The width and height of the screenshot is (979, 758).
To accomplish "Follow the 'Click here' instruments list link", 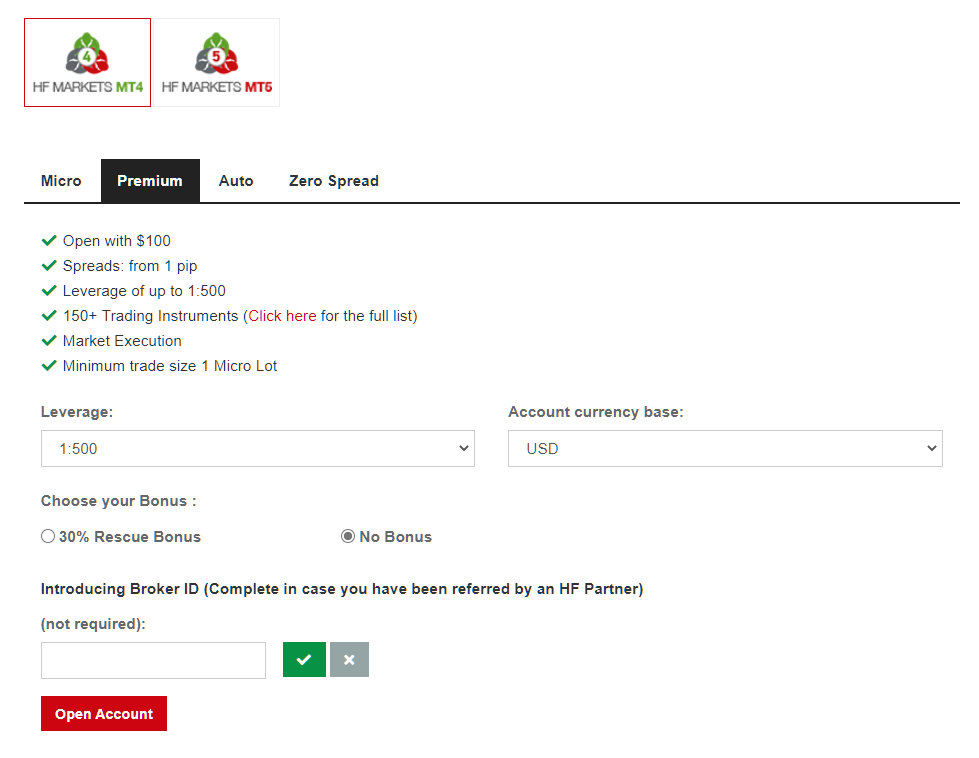I will coord(282,316).
